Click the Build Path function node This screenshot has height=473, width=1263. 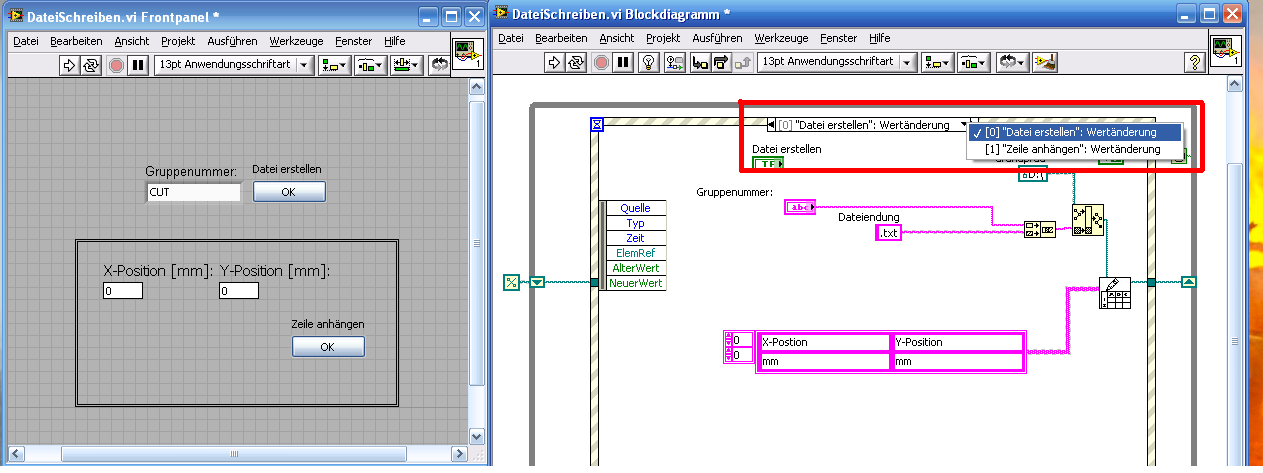(1087, 220)
